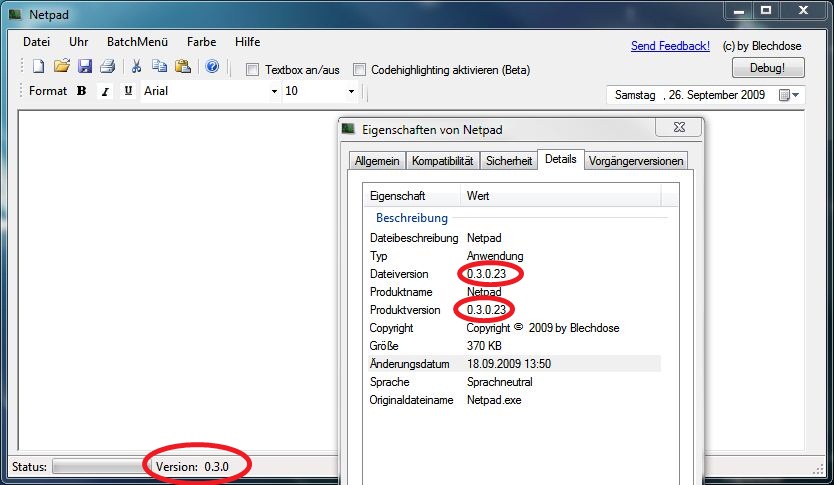Toggle italic formatting

105,91
